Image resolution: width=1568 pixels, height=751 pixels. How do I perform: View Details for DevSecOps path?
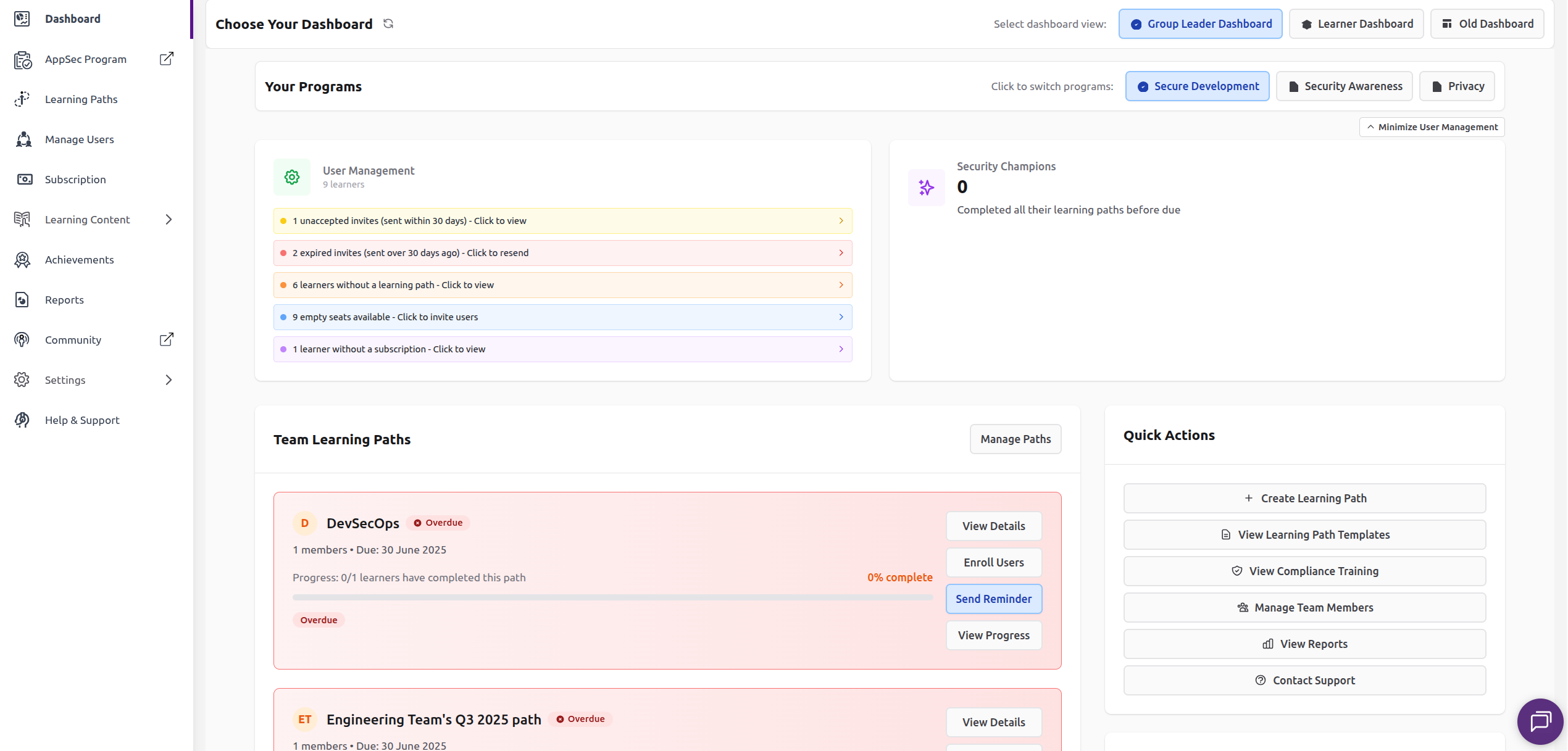994,526
